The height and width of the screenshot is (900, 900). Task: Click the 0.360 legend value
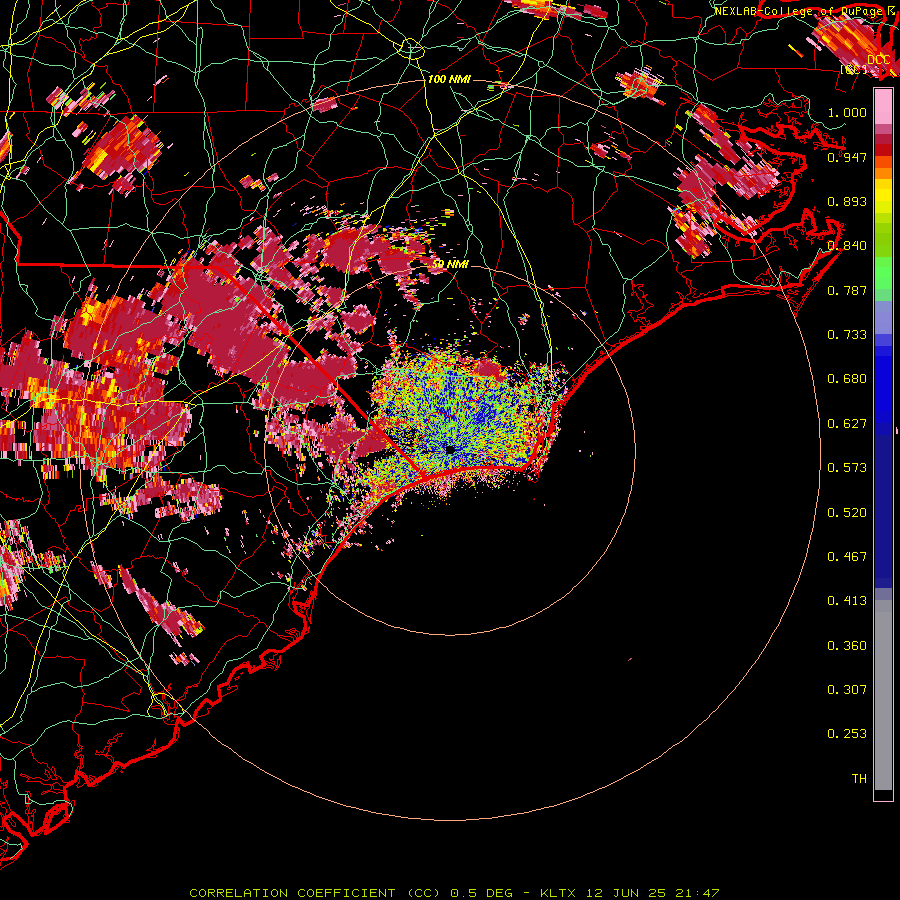(847, 646)
